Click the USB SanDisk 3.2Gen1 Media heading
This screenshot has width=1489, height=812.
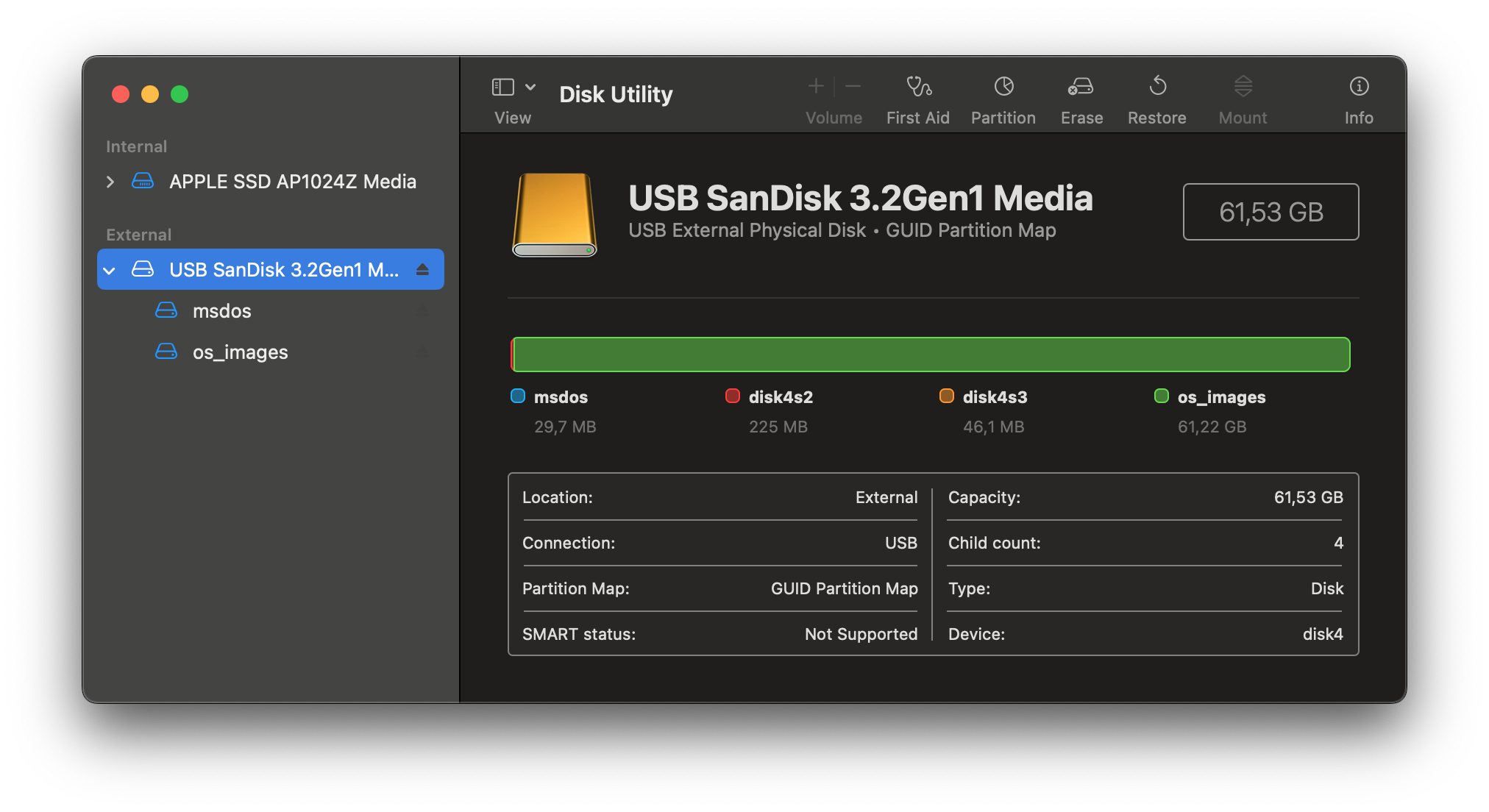click(x=860, y=198)
